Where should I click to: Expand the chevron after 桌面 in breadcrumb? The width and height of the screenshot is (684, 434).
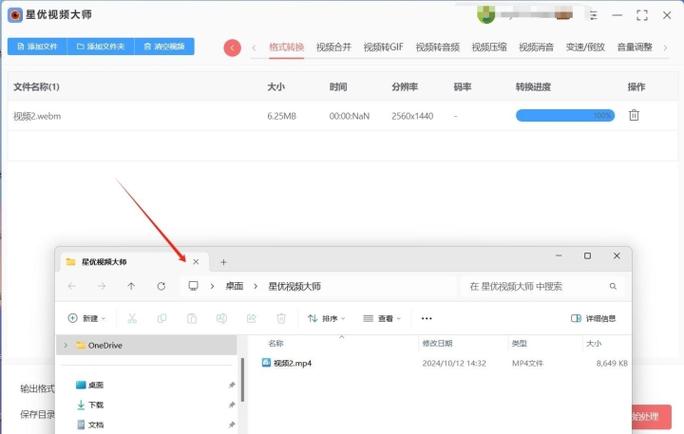256,286
